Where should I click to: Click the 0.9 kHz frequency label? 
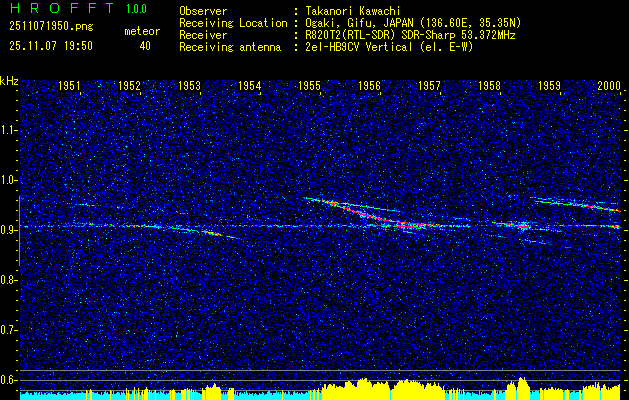click(8, 230)
